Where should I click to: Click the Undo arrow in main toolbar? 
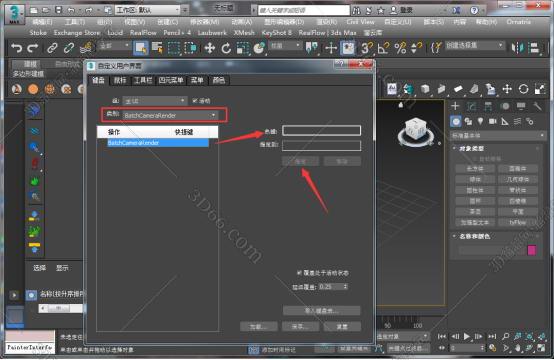[16, 48]
